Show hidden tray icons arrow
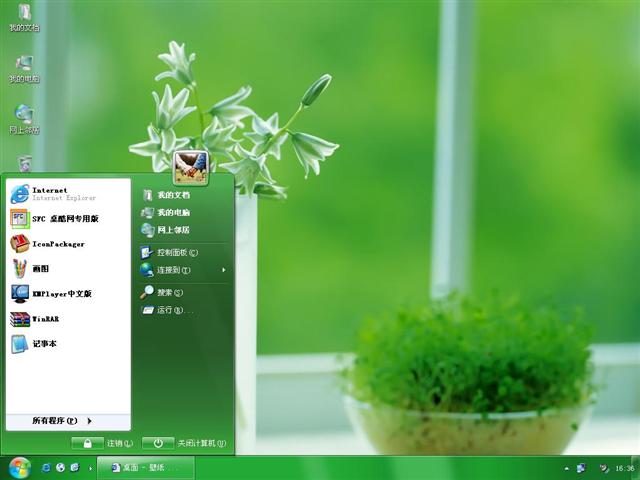The image size is (640, 480). [x=567, y=468]
